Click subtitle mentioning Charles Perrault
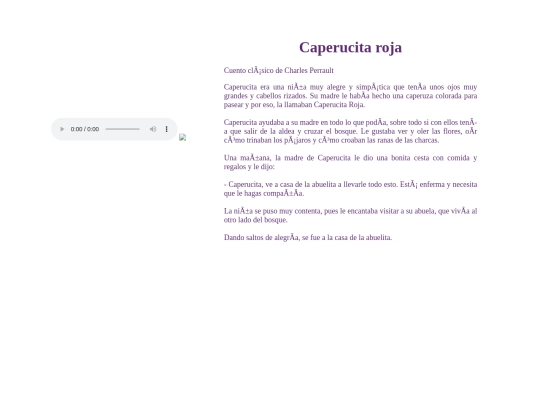540x405 pixels. point(279,71)
